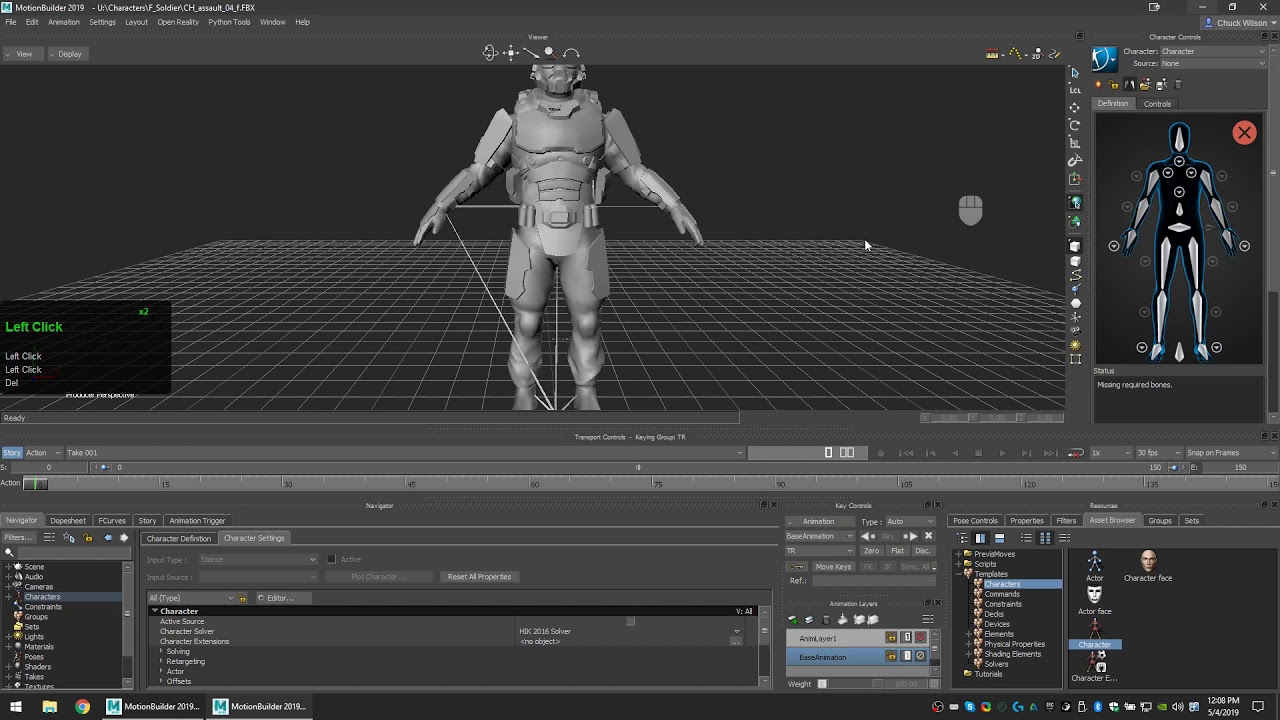
Task: Click the Navigator back arrow icon
Action: [x=108, y=538]
